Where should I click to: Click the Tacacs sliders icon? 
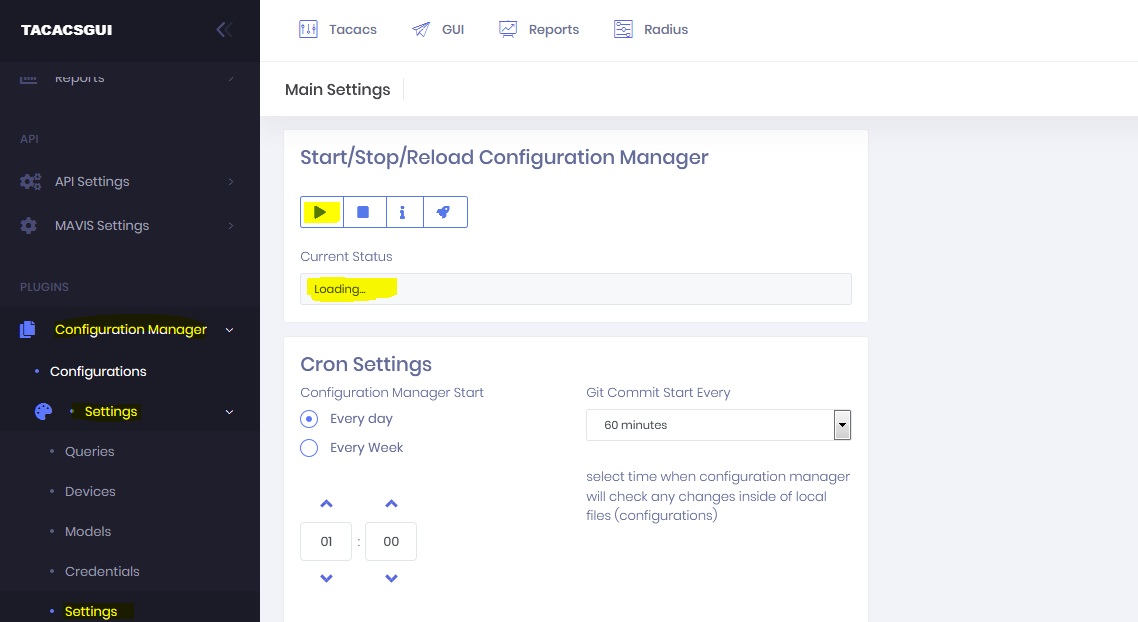pos(308,29)
